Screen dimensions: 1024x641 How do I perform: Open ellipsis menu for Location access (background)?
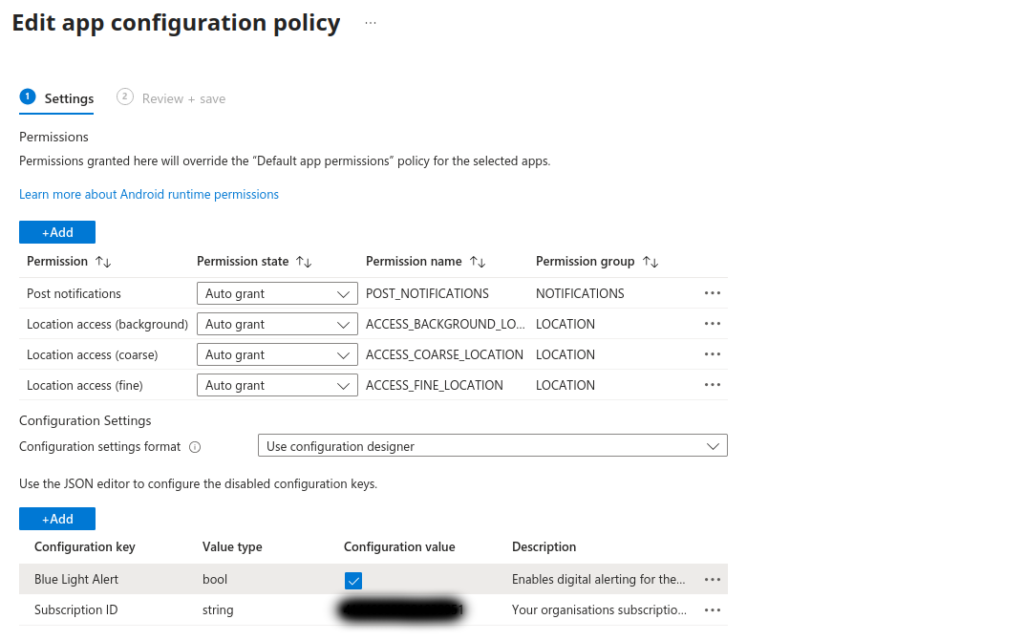(x=712, y=324)
